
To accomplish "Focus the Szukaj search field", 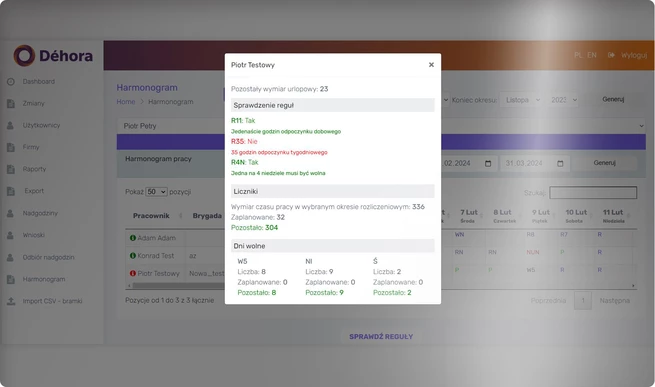I will pos(593,193).
